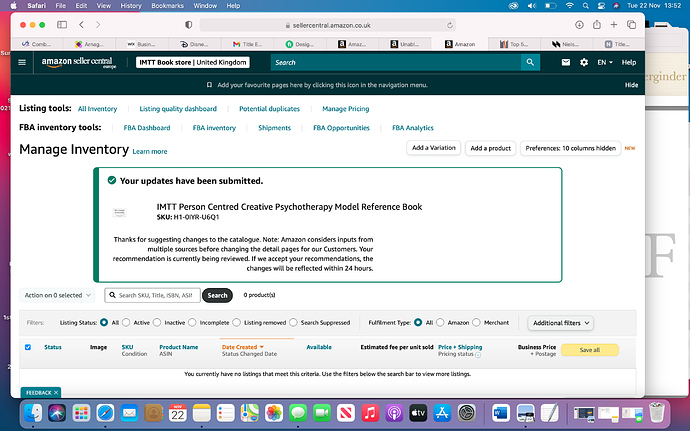Switch to the Gmail Title E... tab
This screenshot has height=431, width=690.
(x=247, y=44)
